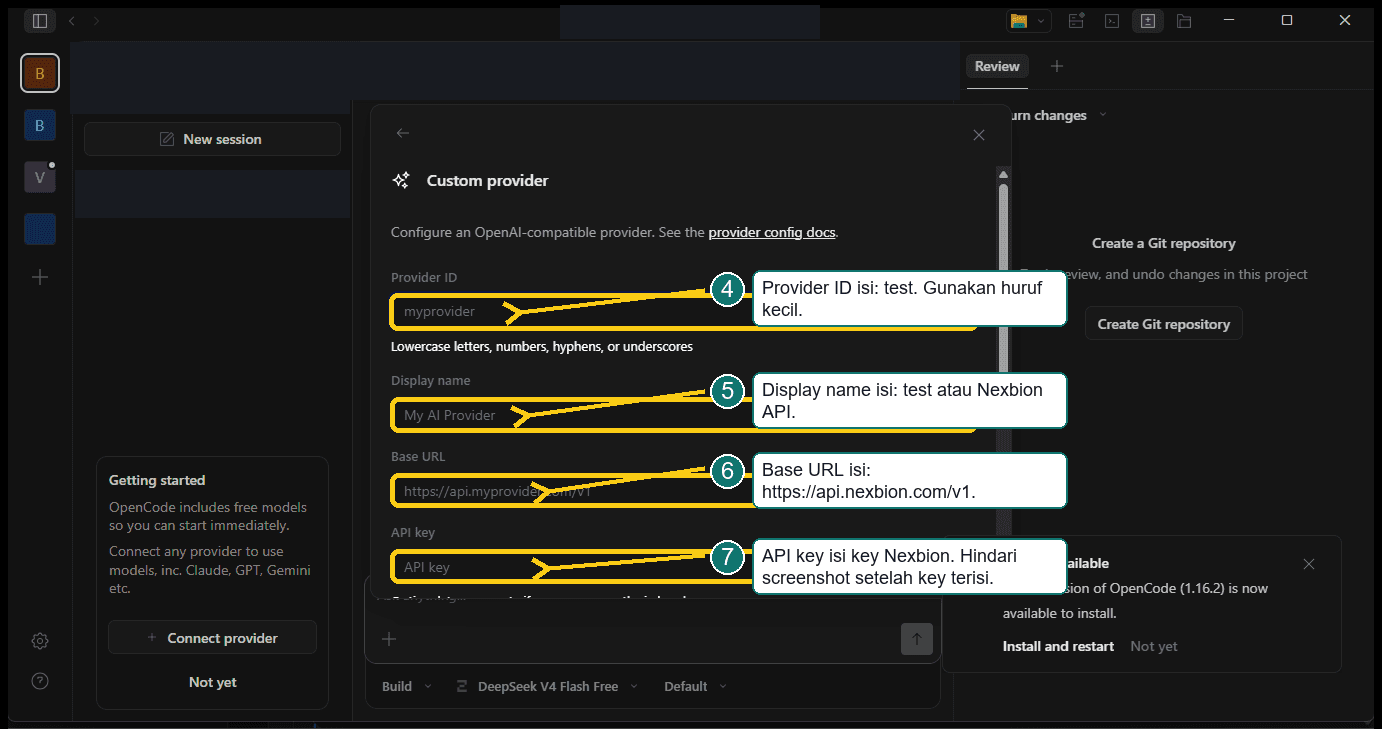Toggle the terminal panel icon
This screenshot has width=1382, height=729.
pos(1111,20)
